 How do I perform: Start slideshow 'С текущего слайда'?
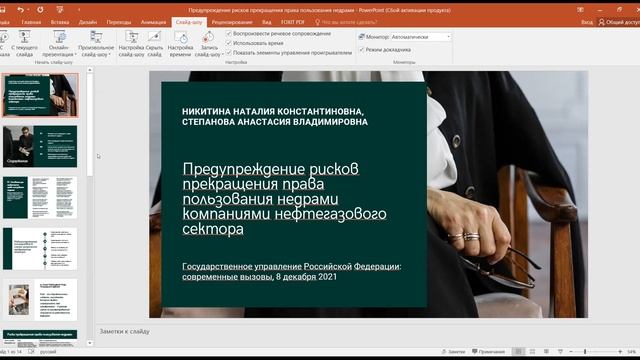[24, 43]
